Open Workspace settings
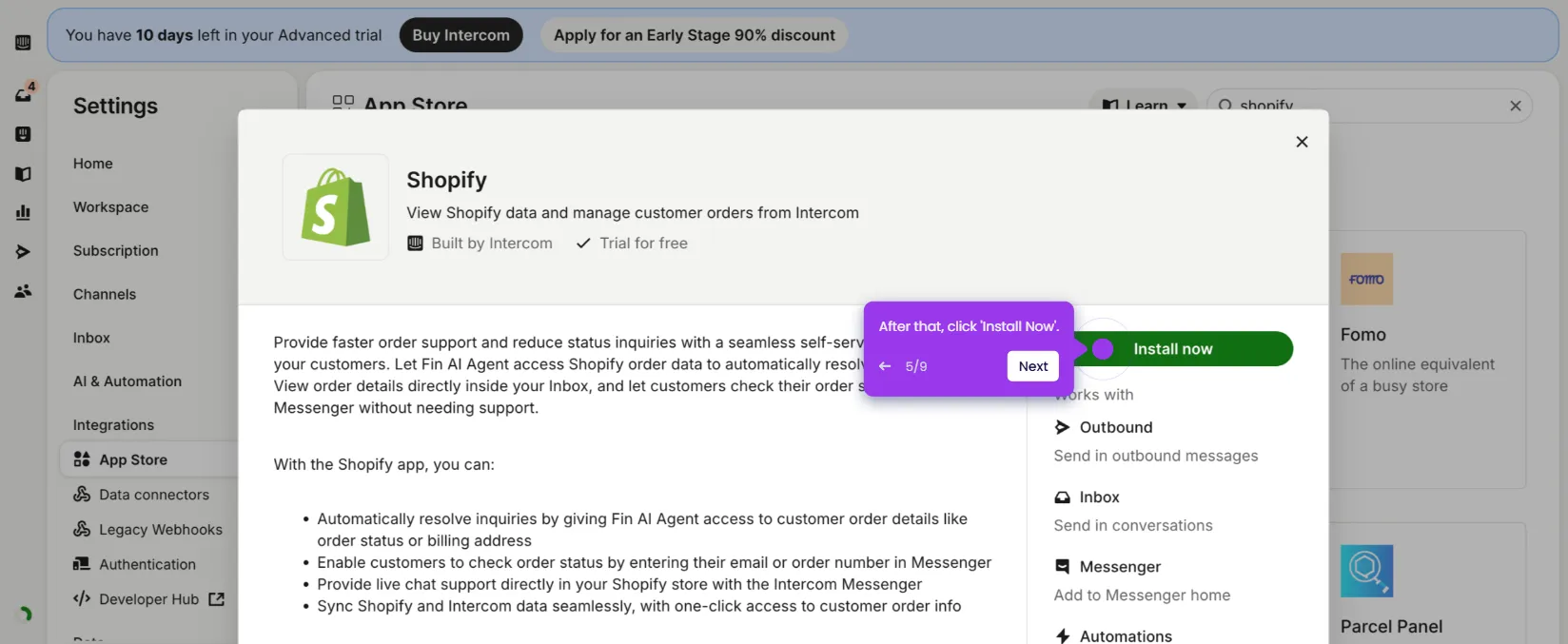1568x644 pixels. click(x=110, y=207)
